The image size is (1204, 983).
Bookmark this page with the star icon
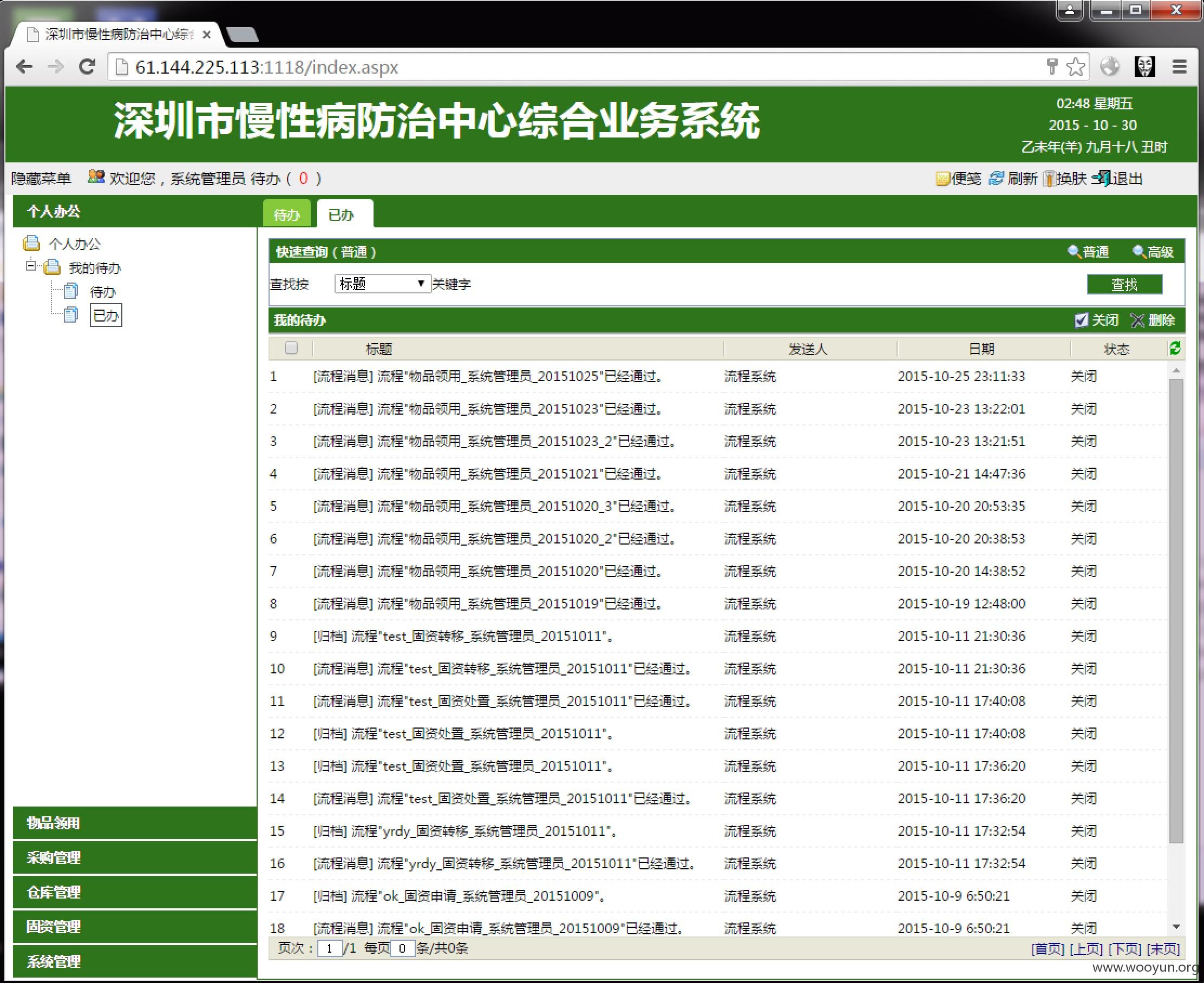click(x=1075, y=67)
